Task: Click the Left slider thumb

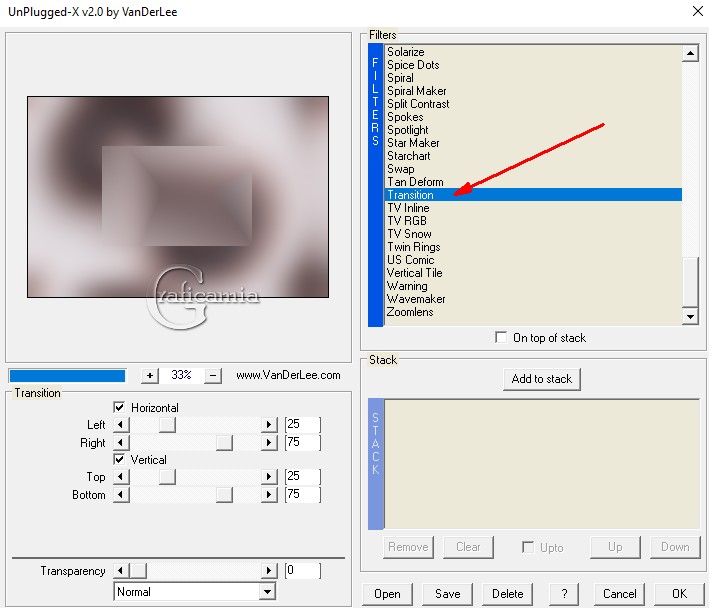Action: pyautogui.click(x=167, y=424)
